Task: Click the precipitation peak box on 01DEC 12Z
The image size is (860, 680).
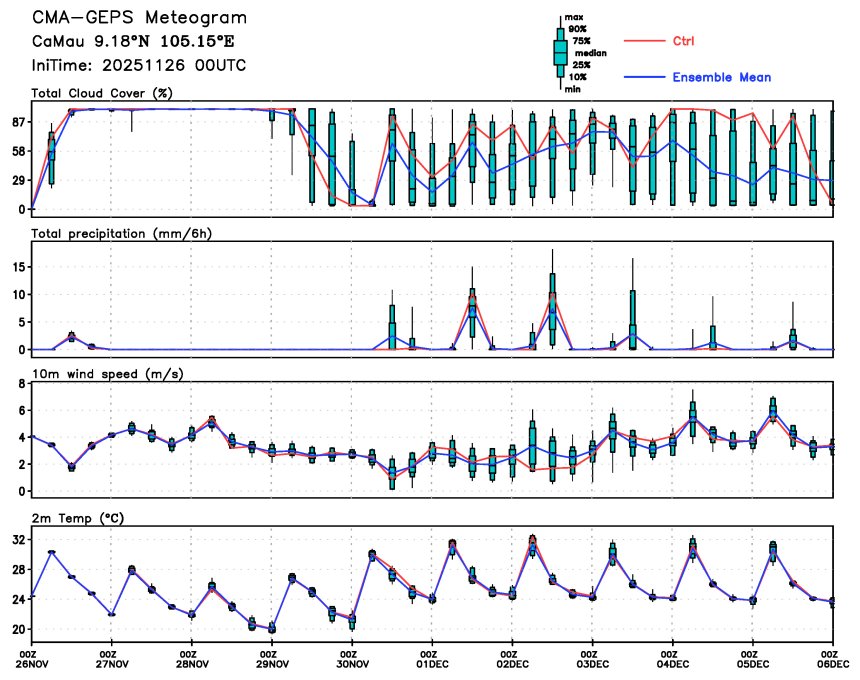Action: coord(472,315)
